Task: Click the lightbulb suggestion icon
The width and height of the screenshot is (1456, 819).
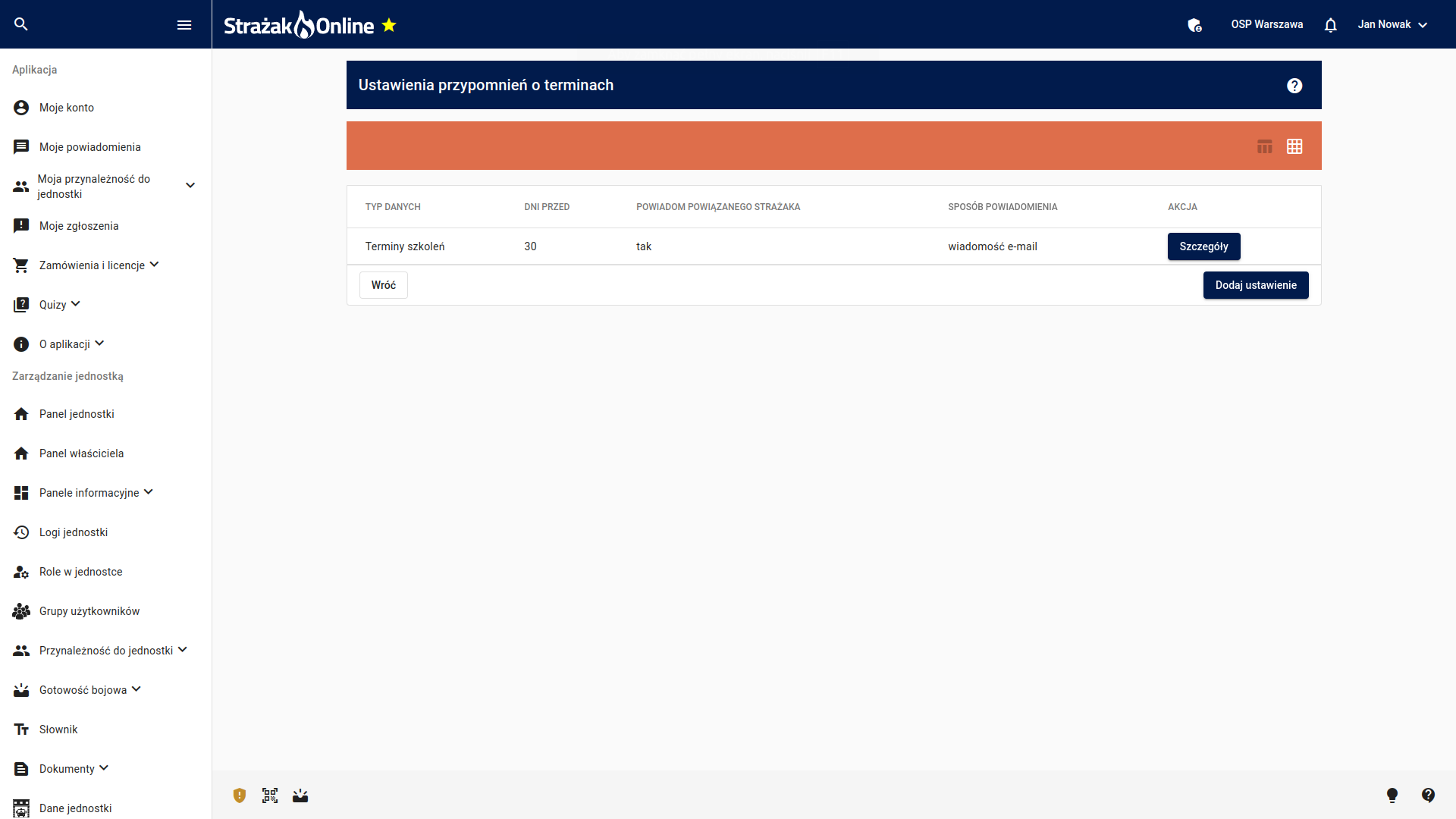Action: point(1392,795)
